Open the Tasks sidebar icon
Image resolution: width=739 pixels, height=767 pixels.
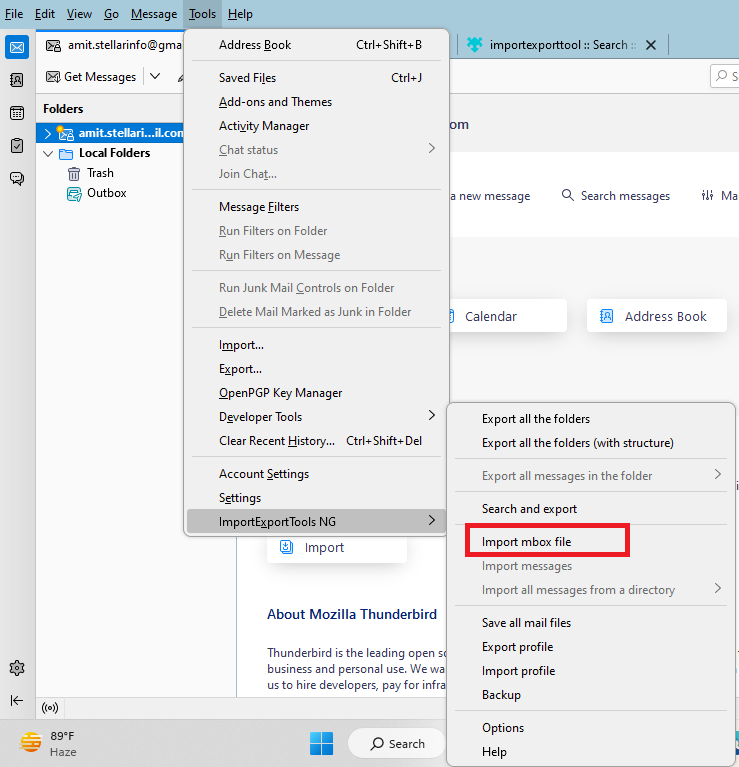[x=17, y=146]
